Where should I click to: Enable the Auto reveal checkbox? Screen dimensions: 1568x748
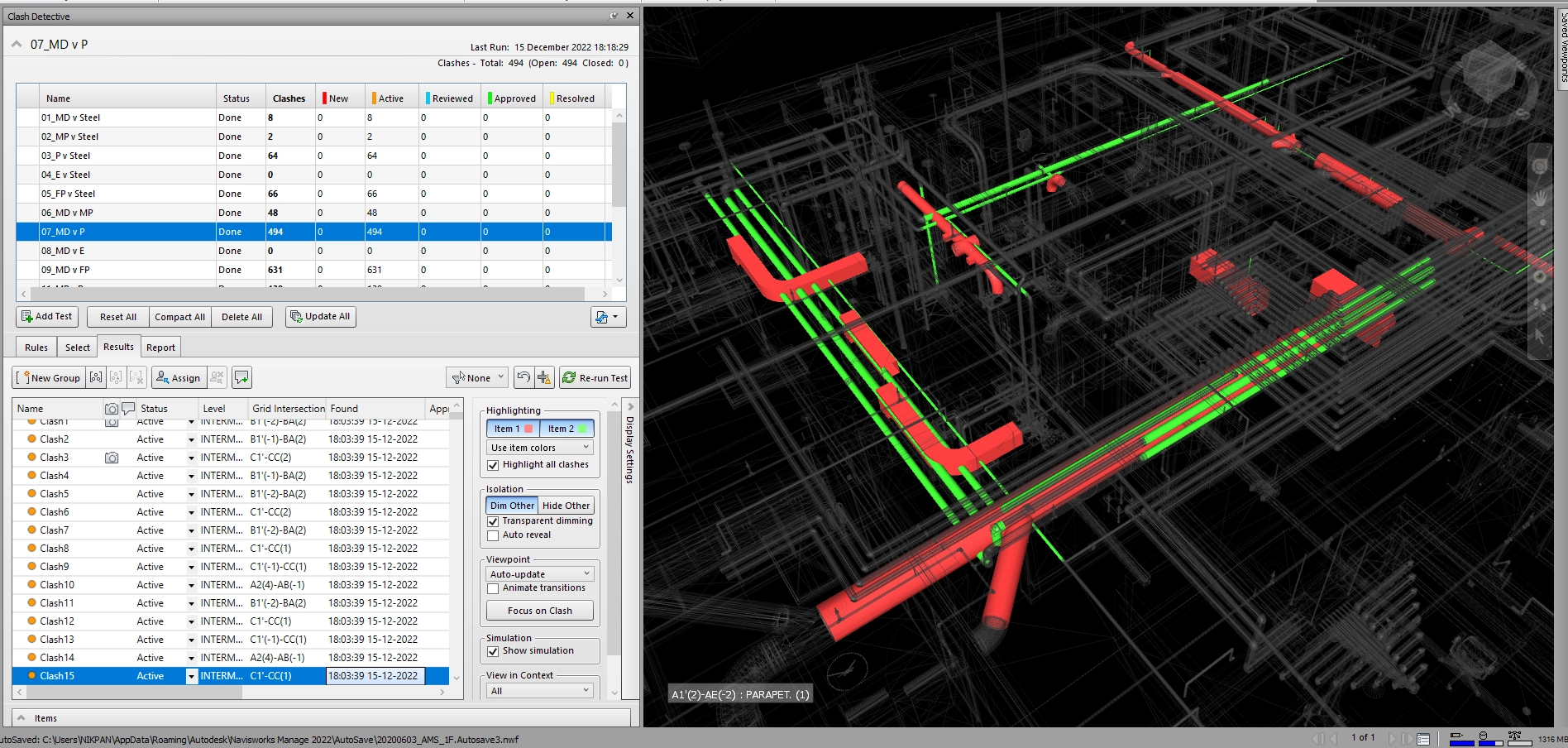tap(494, 535)
